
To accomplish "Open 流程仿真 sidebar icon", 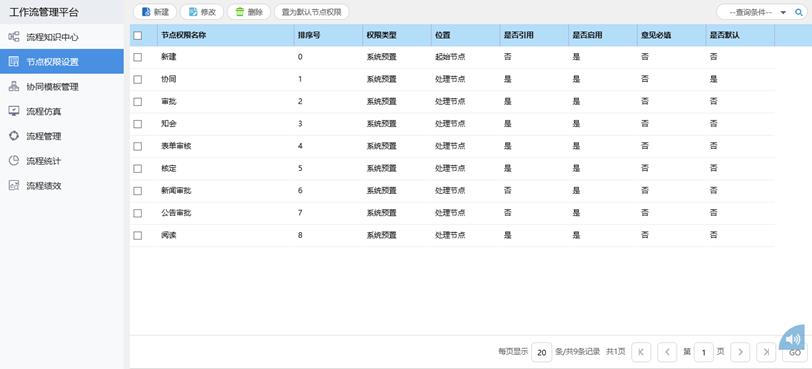I will (x=14, y=111).
